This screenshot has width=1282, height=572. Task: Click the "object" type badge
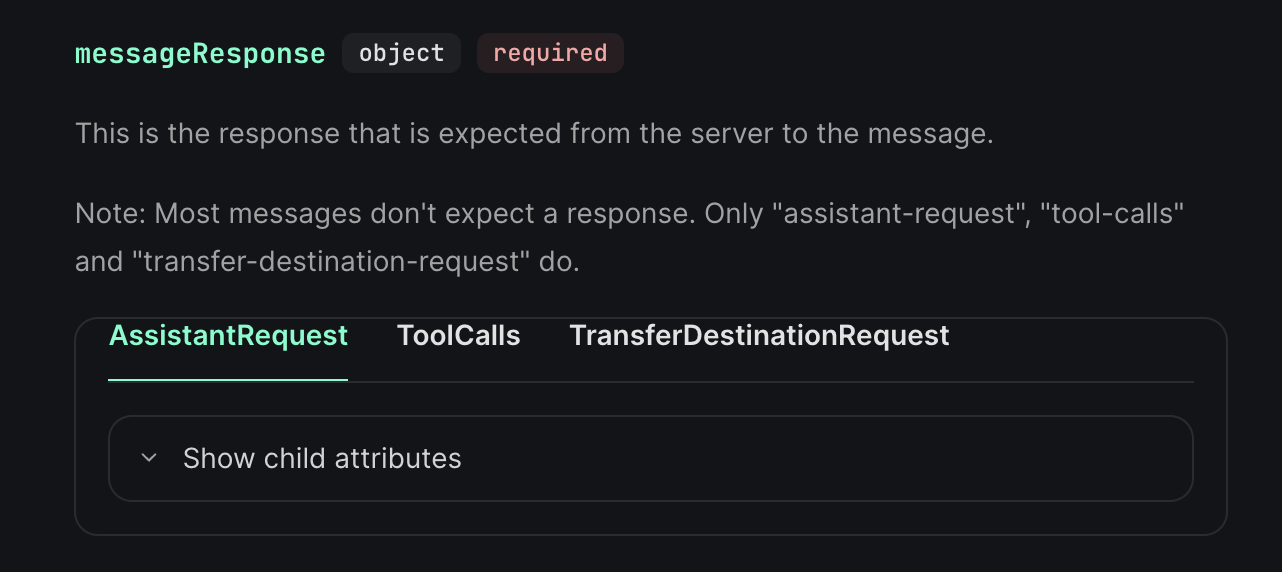click(401, 54)
